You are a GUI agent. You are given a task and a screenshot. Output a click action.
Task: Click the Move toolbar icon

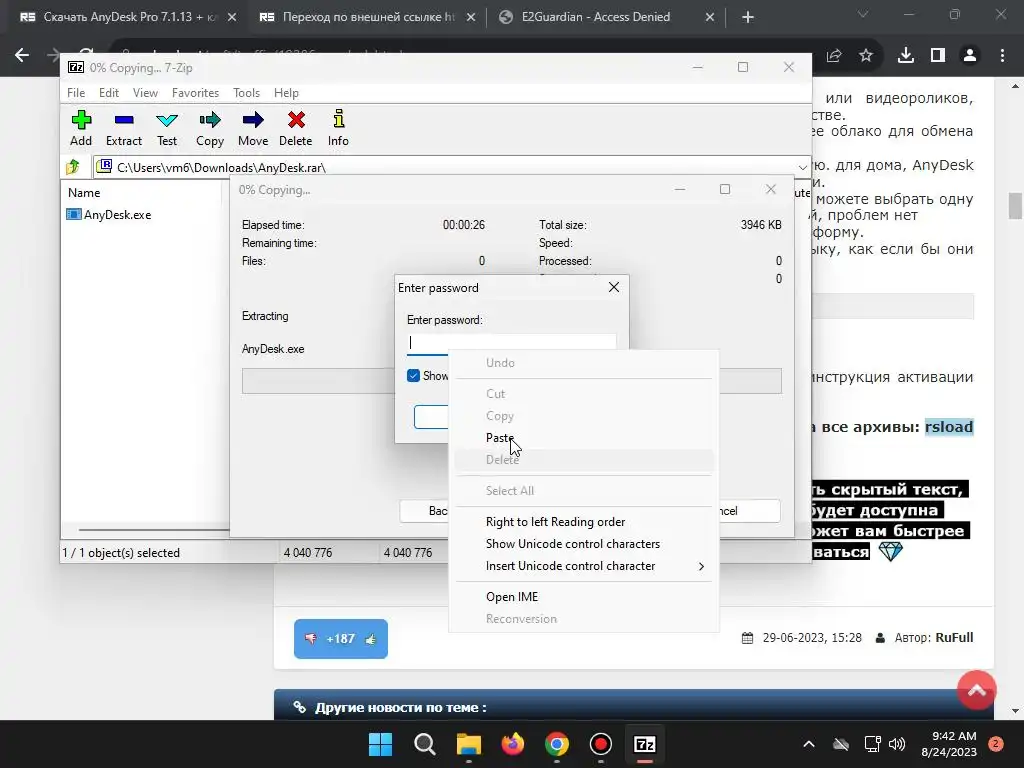[x=253, y=128]
